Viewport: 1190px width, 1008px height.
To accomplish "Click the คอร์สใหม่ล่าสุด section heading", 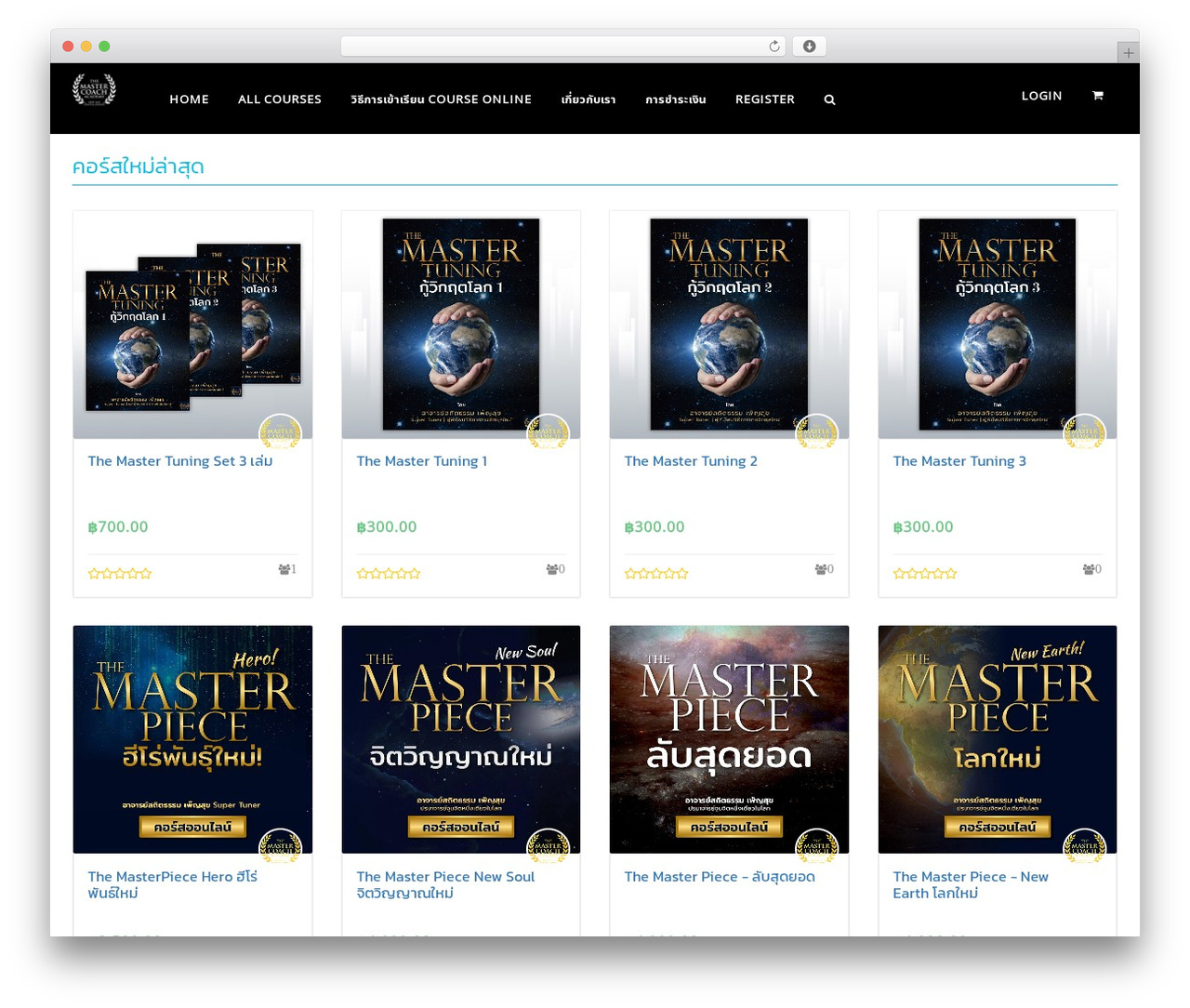I will [139, 166].
